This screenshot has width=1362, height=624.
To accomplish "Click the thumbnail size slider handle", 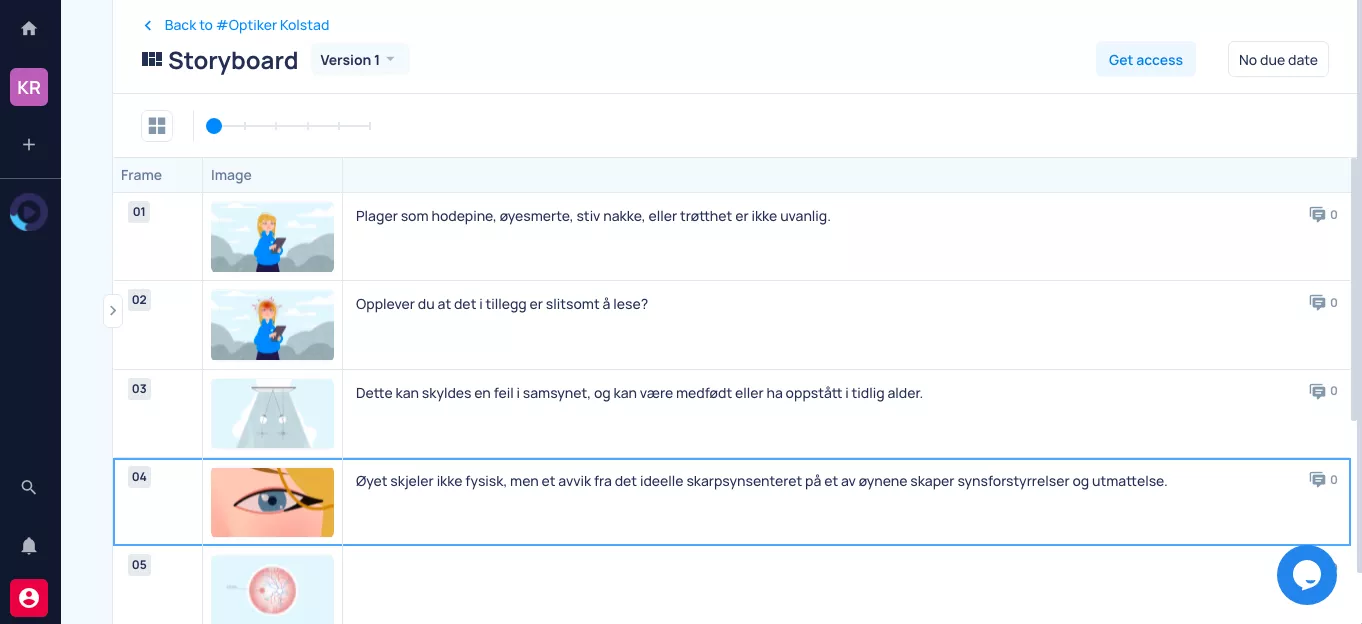I will [214, 126].
